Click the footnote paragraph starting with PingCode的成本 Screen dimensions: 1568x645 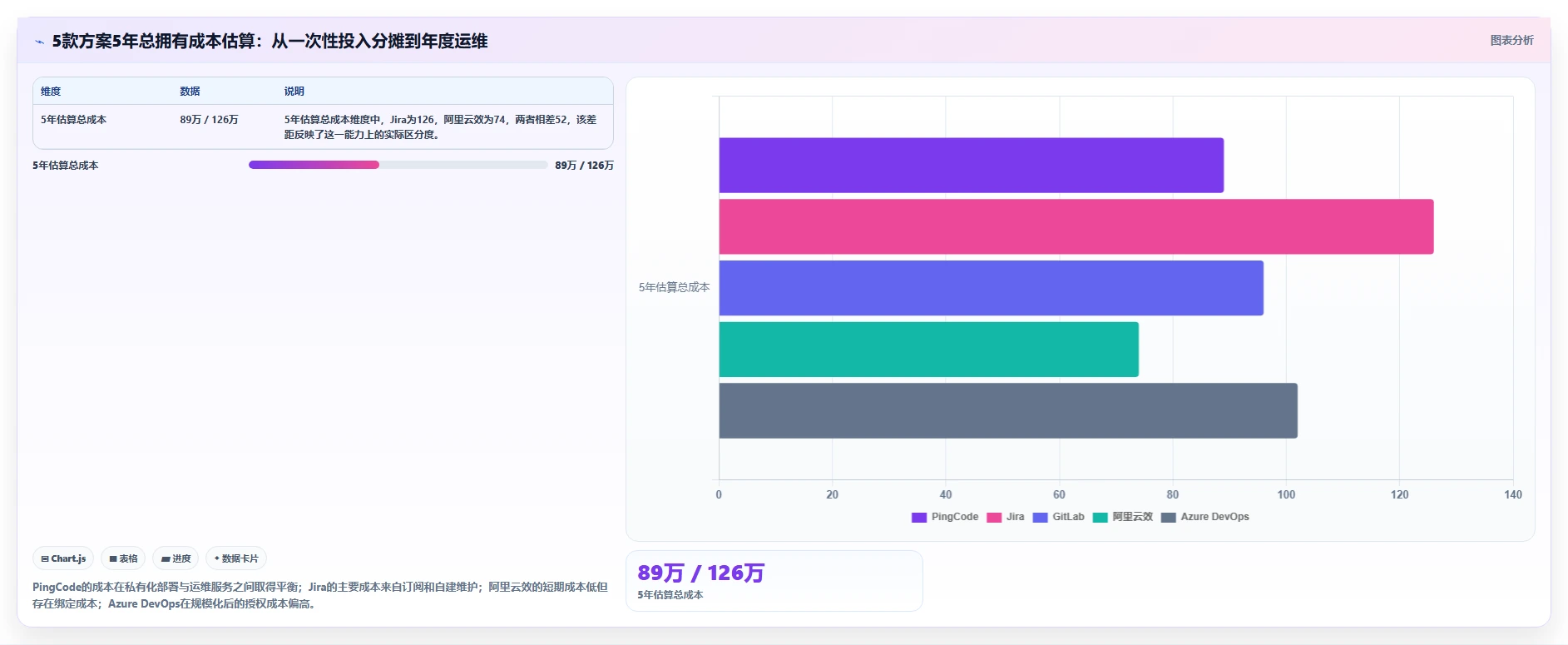tap(320, 595)
